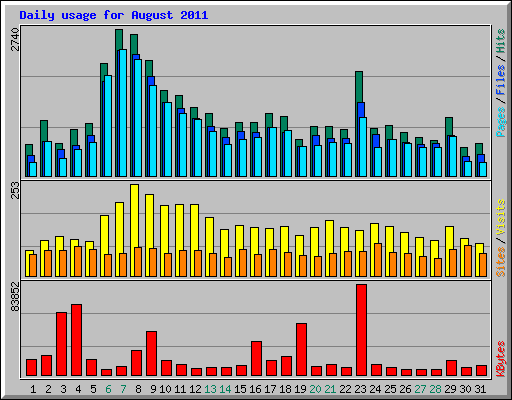Viewport: 512px width, 400px height.
Task: Click day label 8 on the x-axis
Action: [138, 389]
